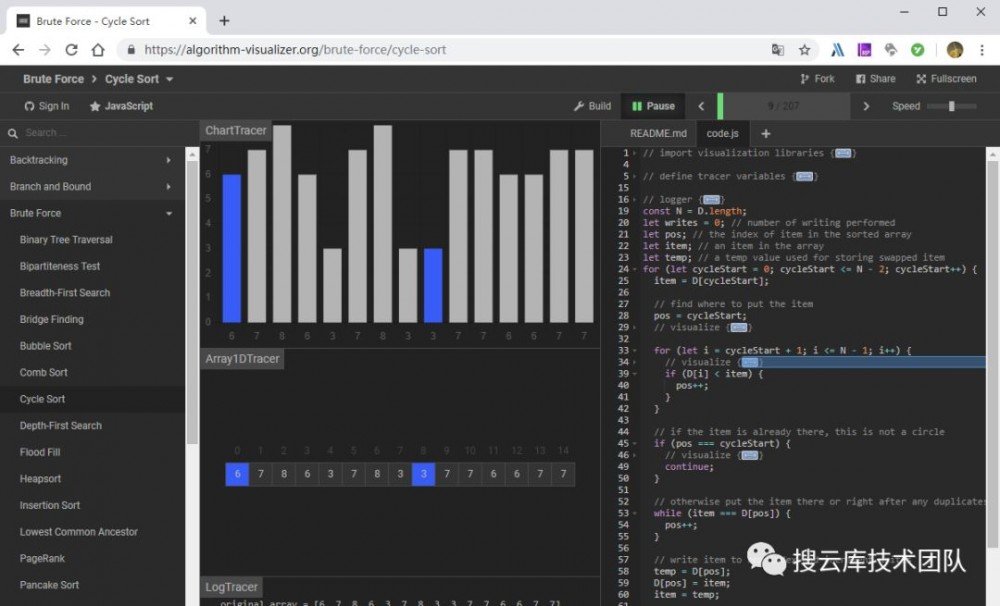Select the code.js tab
1000x606 pixels.
point(722,133)
